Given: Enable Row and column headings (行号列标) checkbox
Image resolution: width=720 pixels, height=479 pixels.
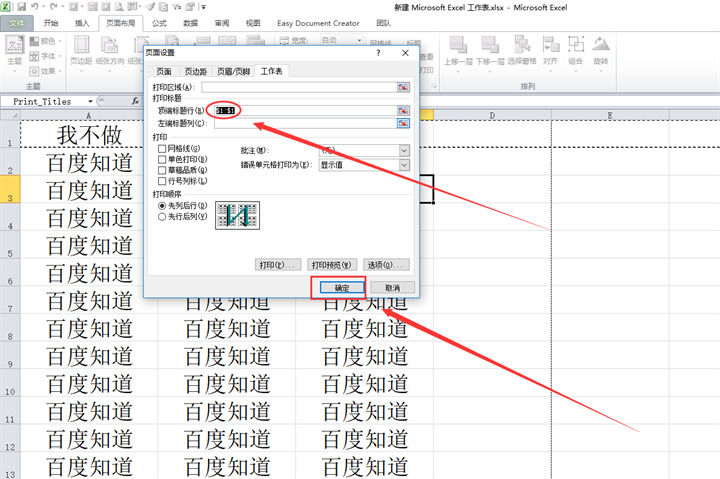Looking at the screenshot, I should [162, 181].
